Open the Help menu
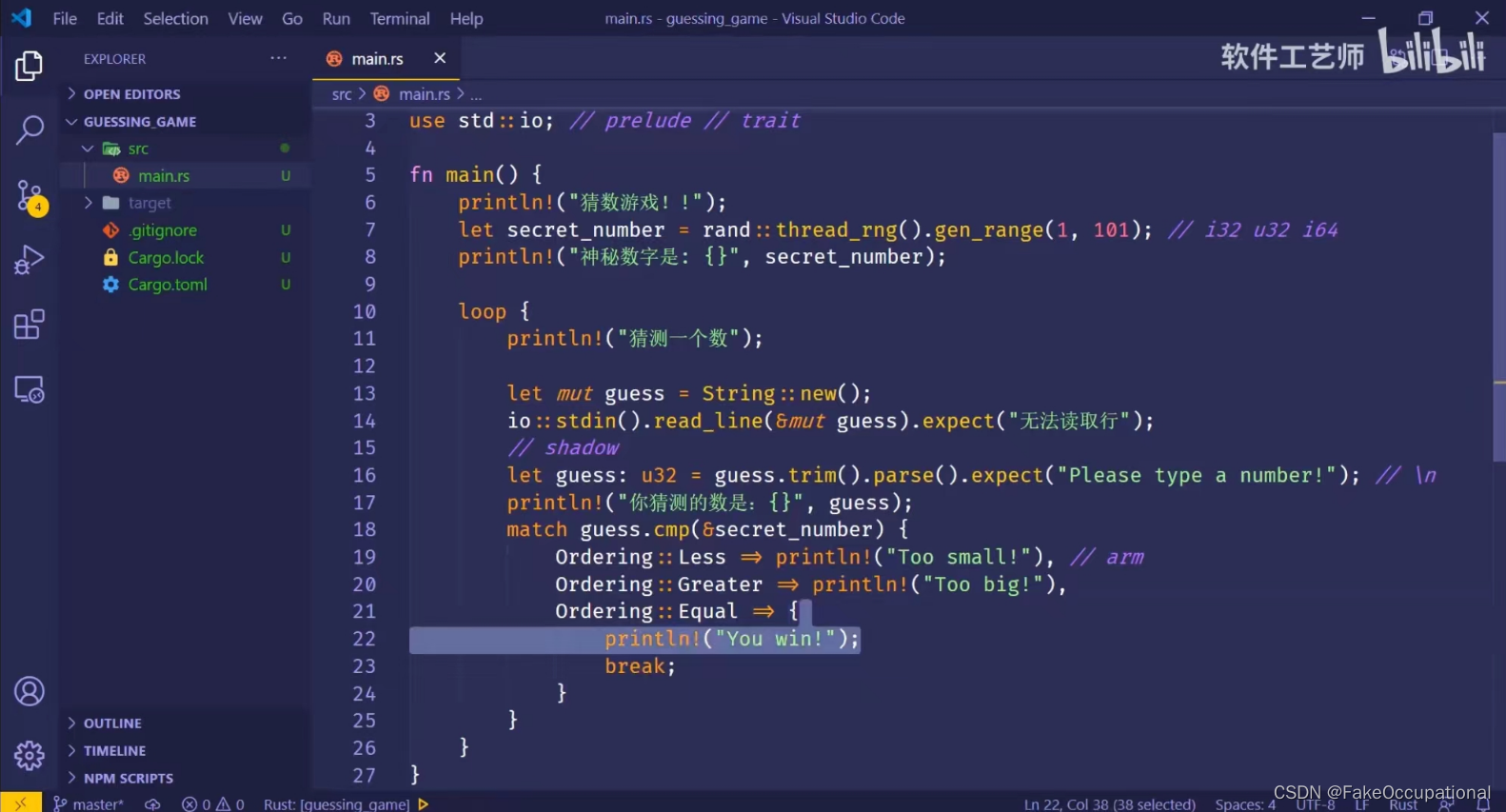This screenshot has height=812, width=1506. (466, 18)
